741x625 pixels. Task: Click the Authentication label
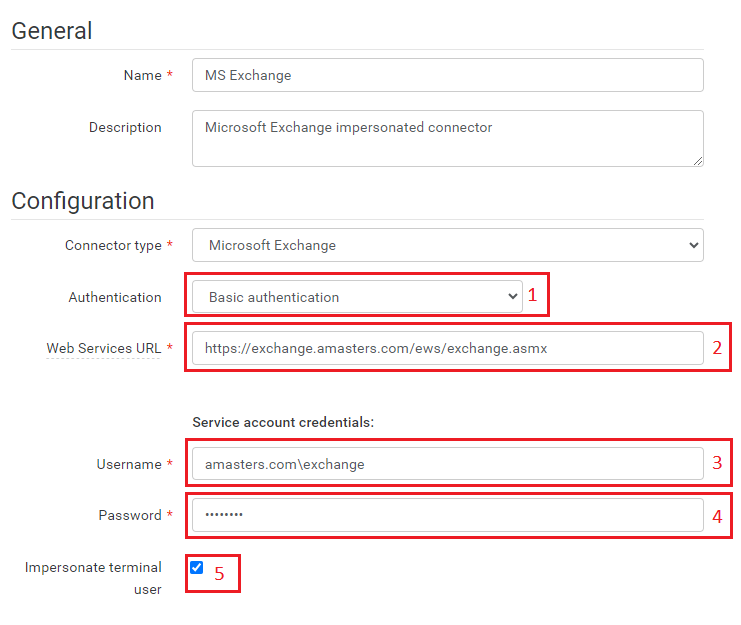[x=114, y=297]
